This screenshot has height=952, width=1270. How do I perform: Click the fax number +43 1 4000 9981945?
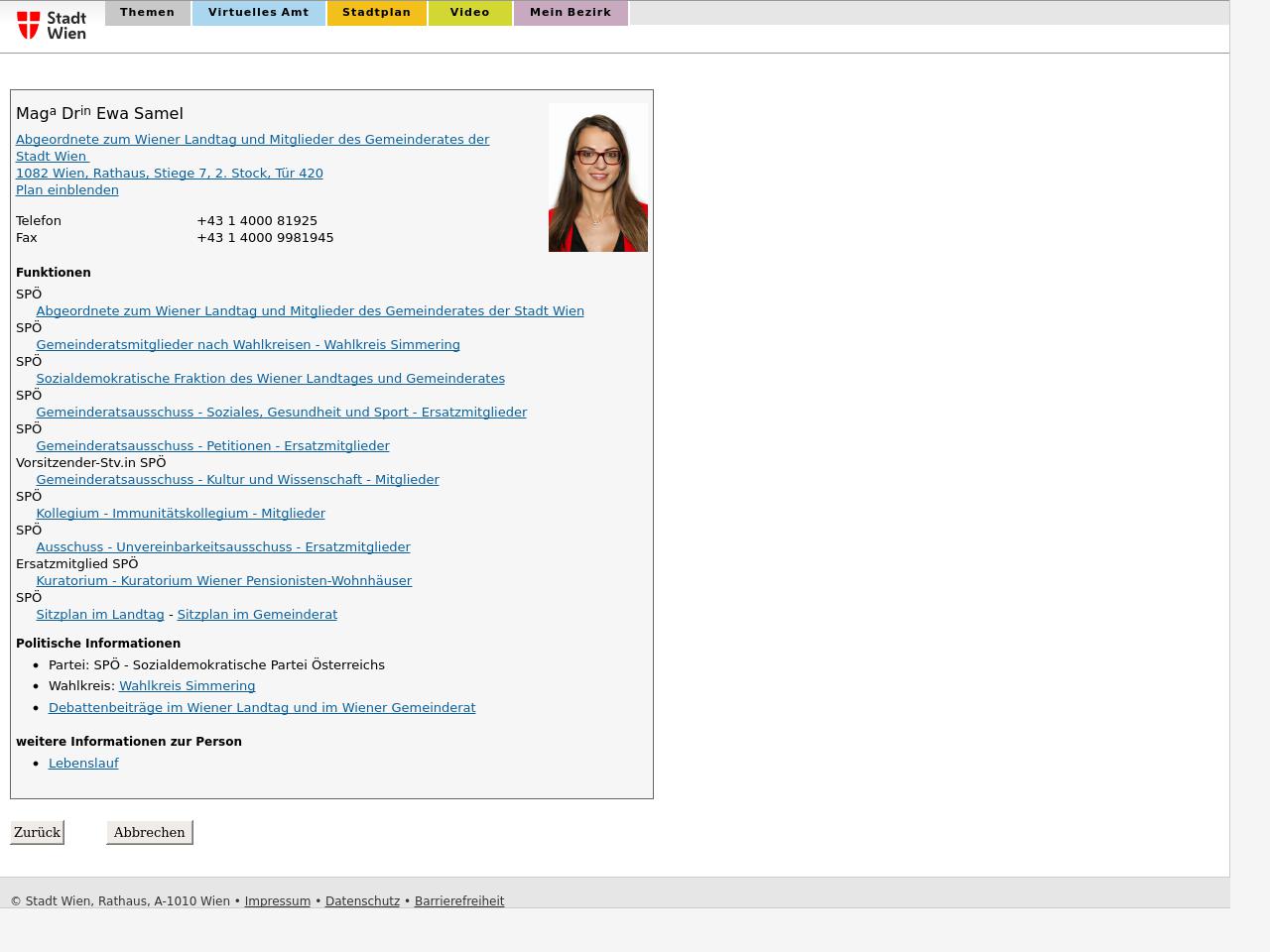pos(265,237)
